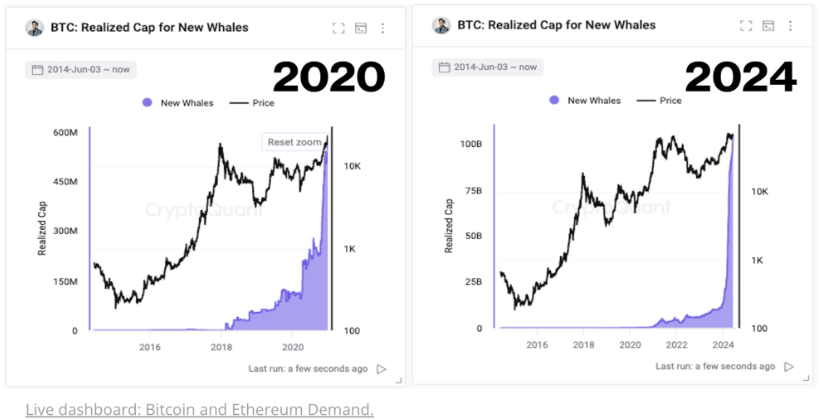Toggle Price series in 2024 chart legend
Screen dimensions: 822x420
(x=660, y=100)
